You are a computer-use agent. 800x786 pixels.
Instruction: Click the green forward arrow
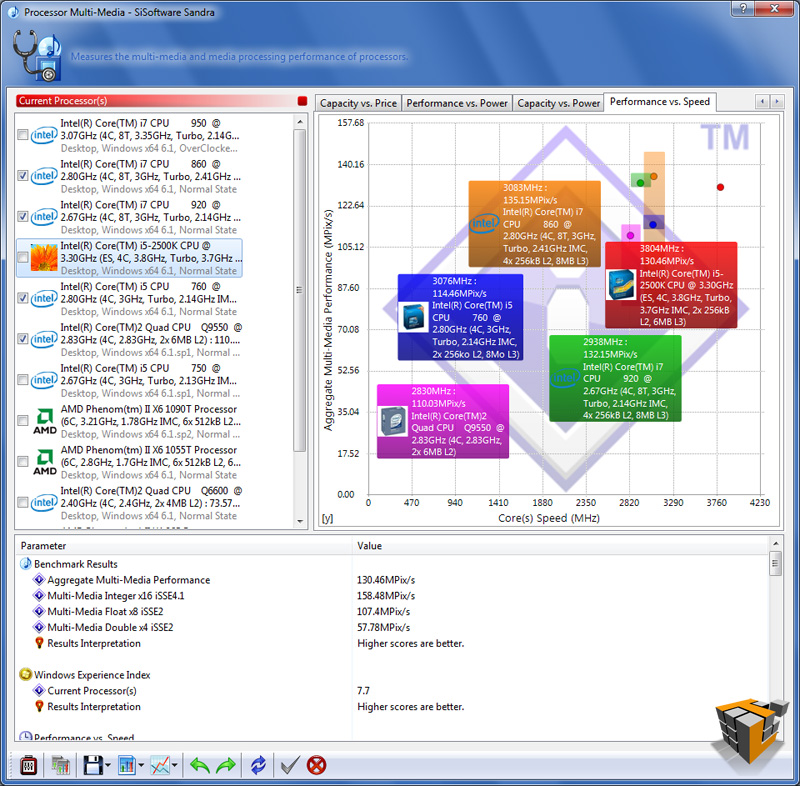[x=226, y=765]
